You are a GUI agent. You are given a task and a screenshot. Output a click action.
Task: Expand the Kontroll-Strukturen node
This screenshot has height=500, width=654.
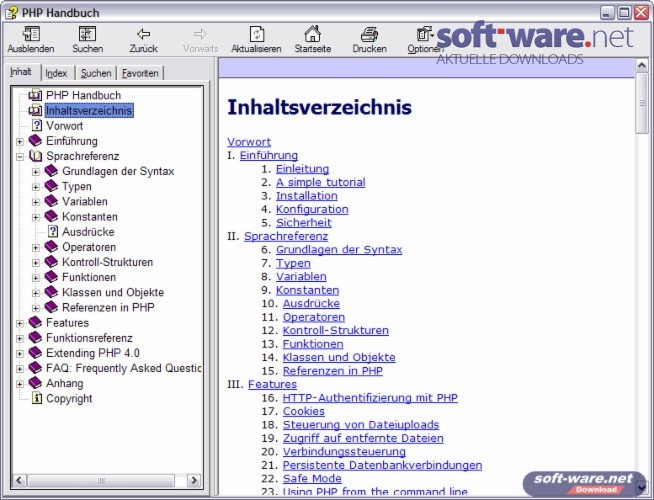pyautogui.click(x=36, y=263)
